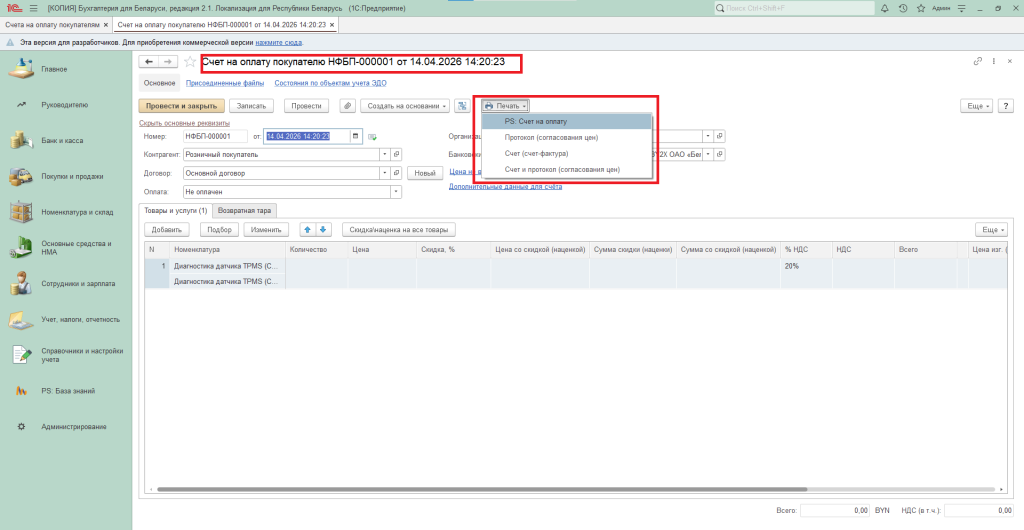Expand the Контрагент dropdown list

pyautogui.click(x=383, y=155)
